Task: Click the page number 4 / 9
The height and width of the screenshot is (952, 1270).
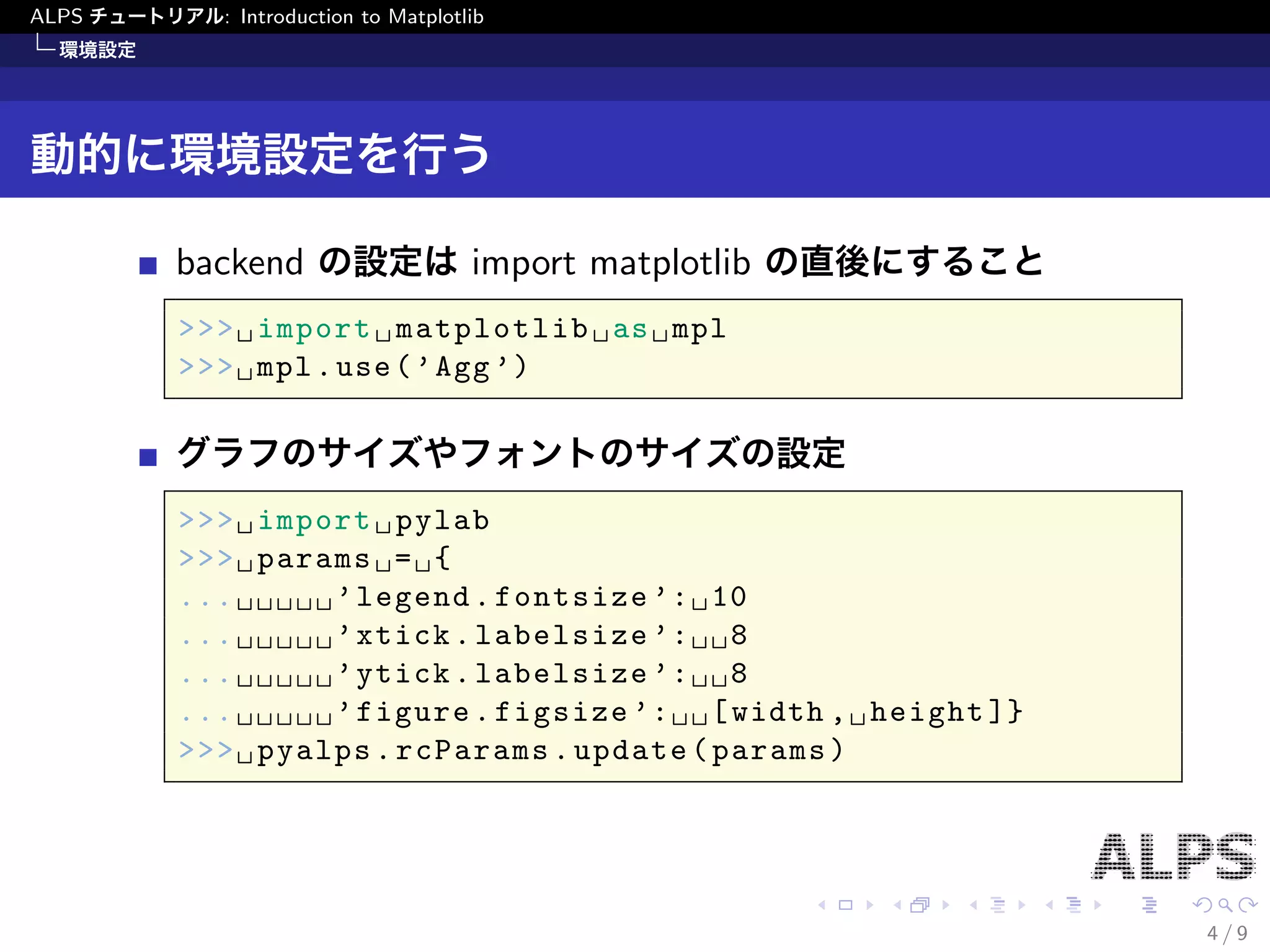Action: [x=1227, y=933]
